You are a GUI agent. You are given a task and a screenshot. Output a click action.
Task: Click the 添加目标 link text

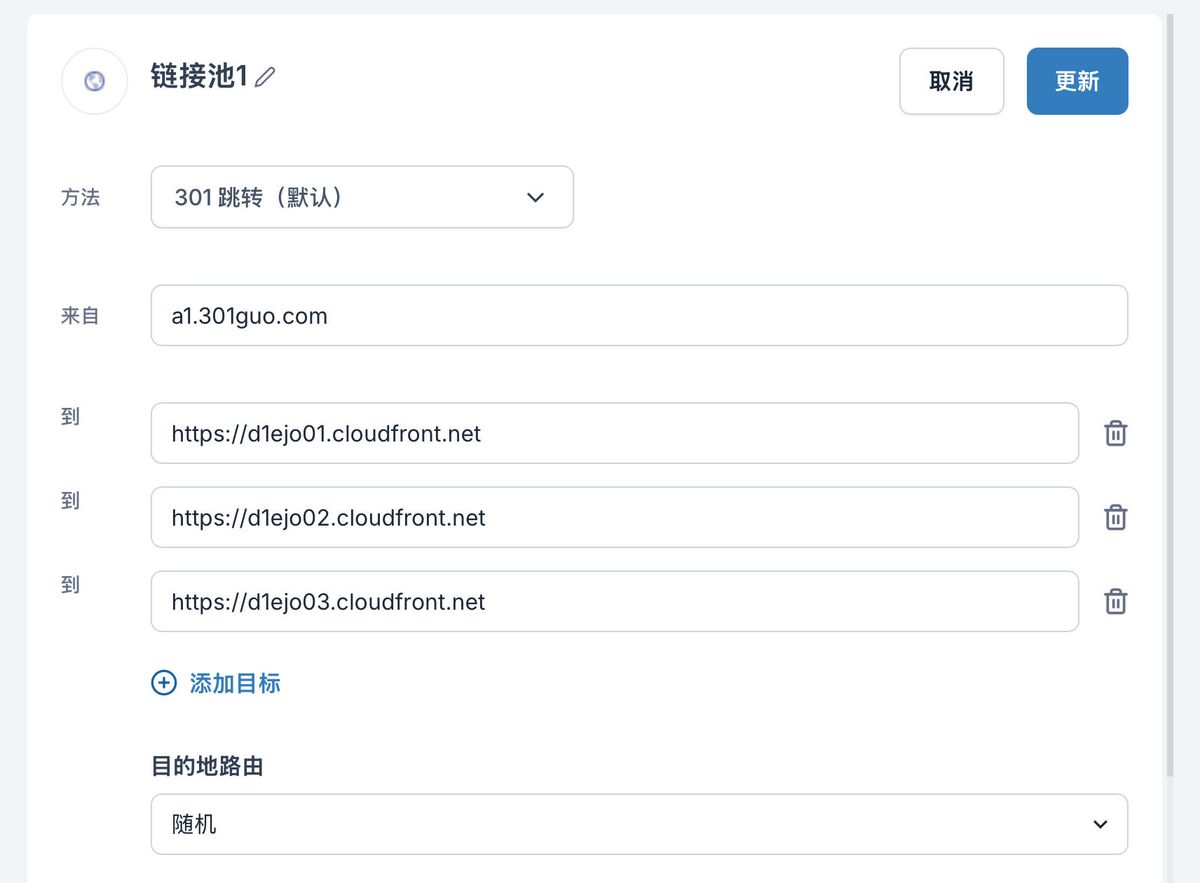[x=235, y=684]
